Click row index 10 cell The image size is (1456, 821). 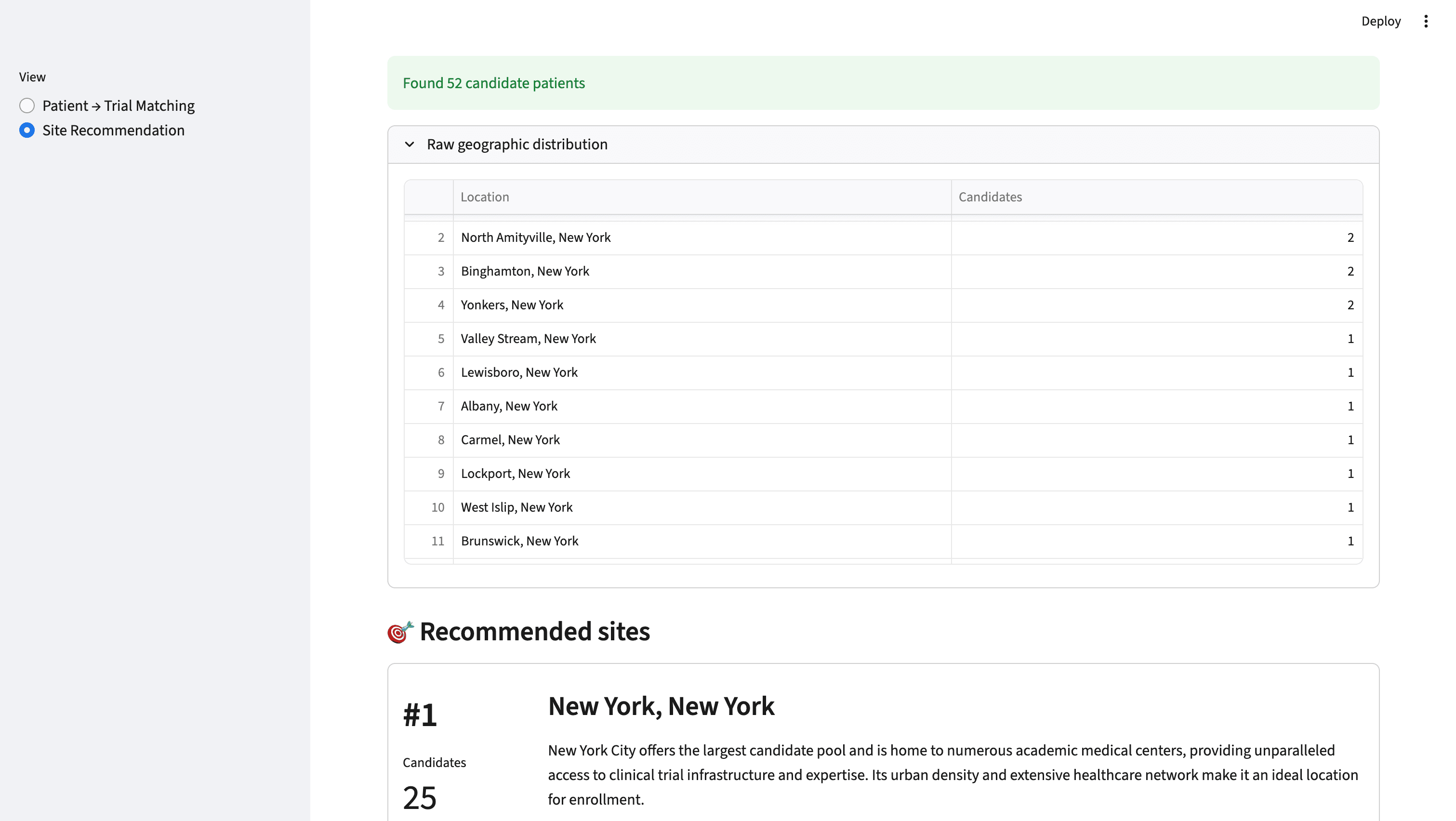point(428,508)
